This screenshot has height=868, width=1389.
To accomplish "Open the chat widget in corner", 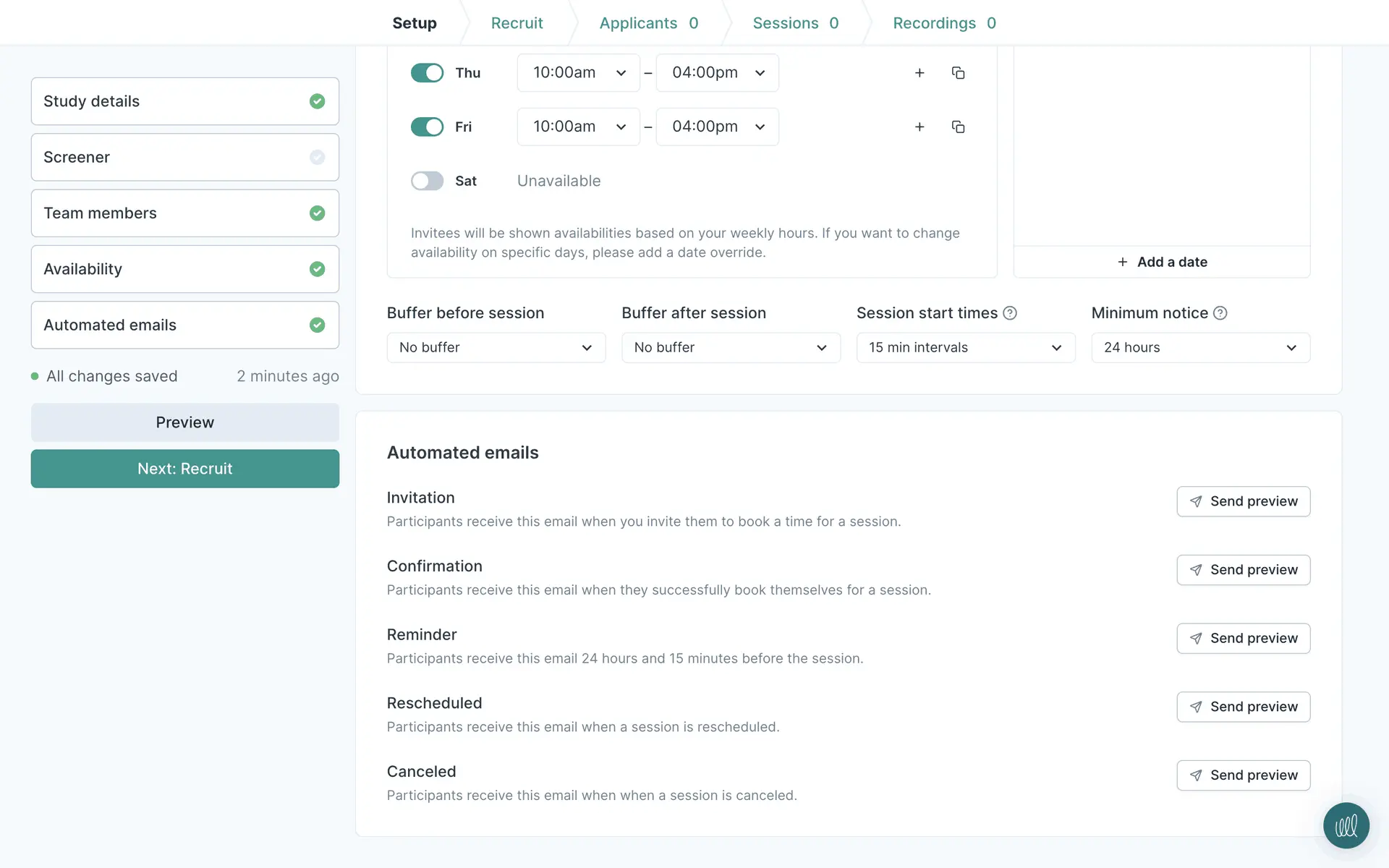I will [1346, 825].
